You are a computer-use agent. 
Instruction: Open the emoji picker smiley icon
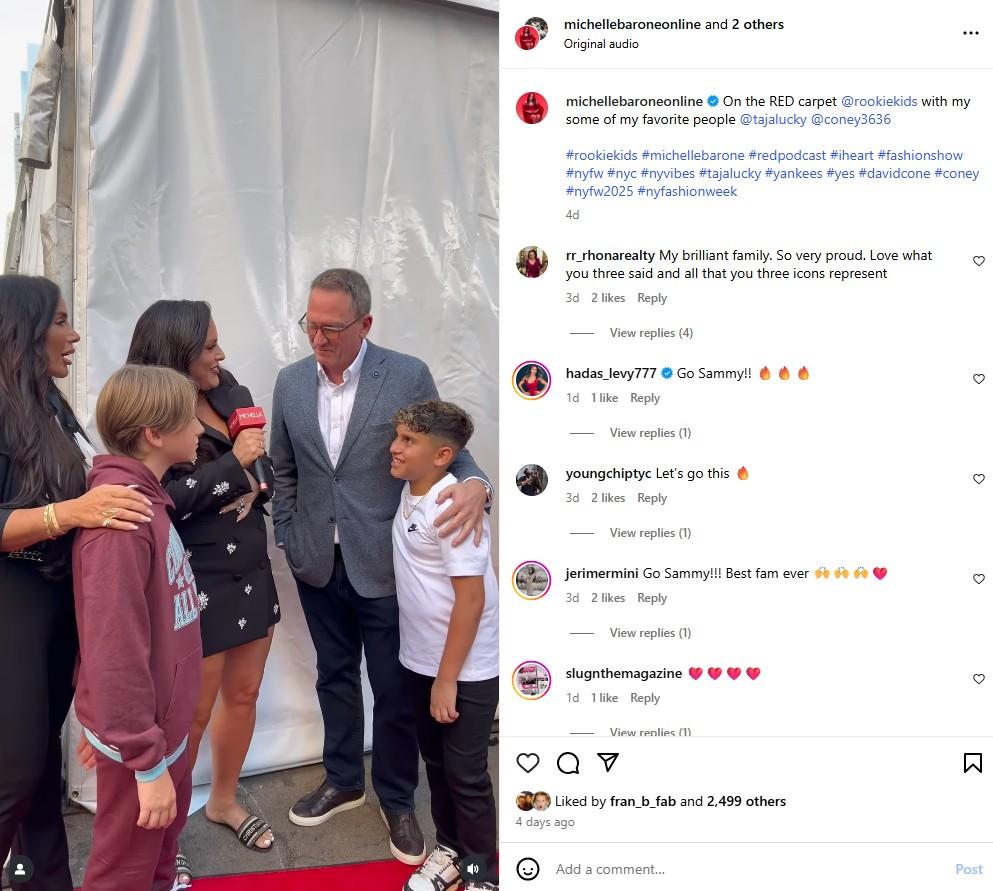(x=528, y=869)
